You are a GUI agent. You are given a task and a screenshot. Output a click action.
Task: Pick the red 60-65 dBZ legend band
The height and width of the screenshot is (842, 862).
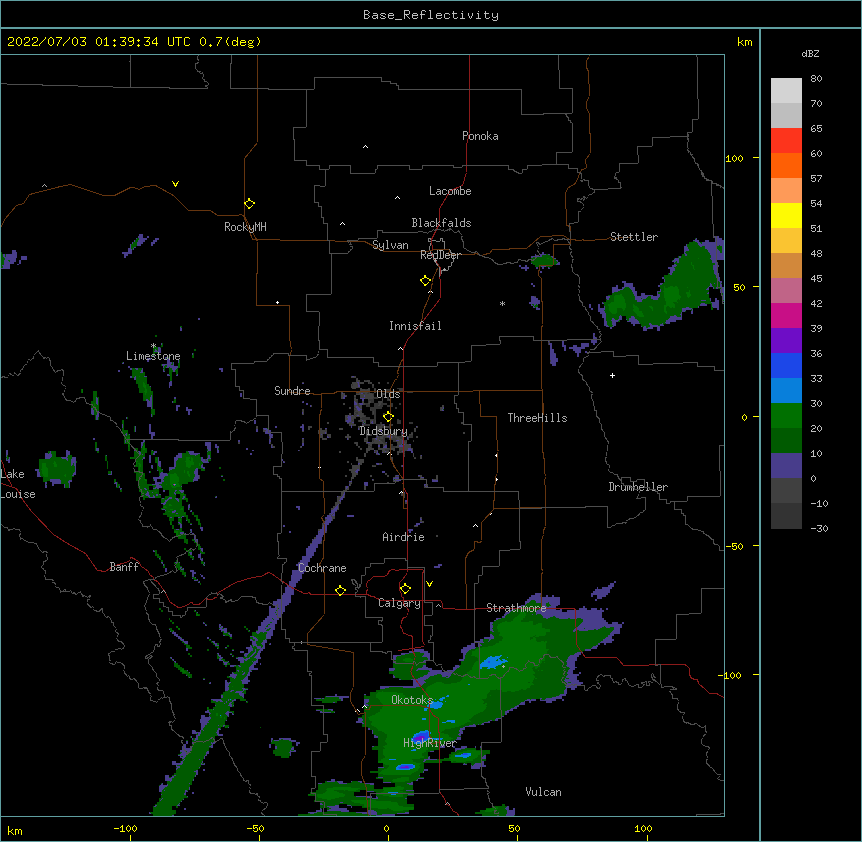(786, 141)
